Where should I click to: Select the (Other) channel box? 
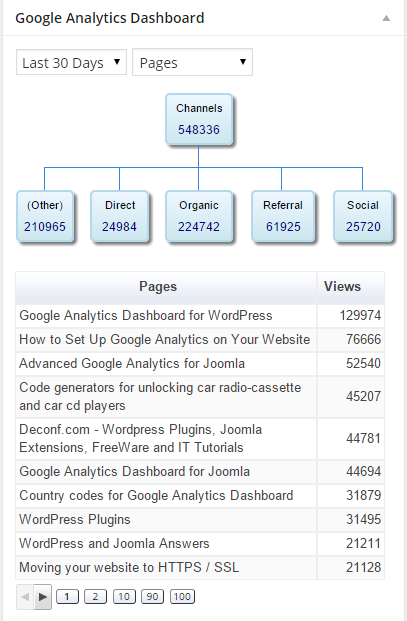coord(45,216)
